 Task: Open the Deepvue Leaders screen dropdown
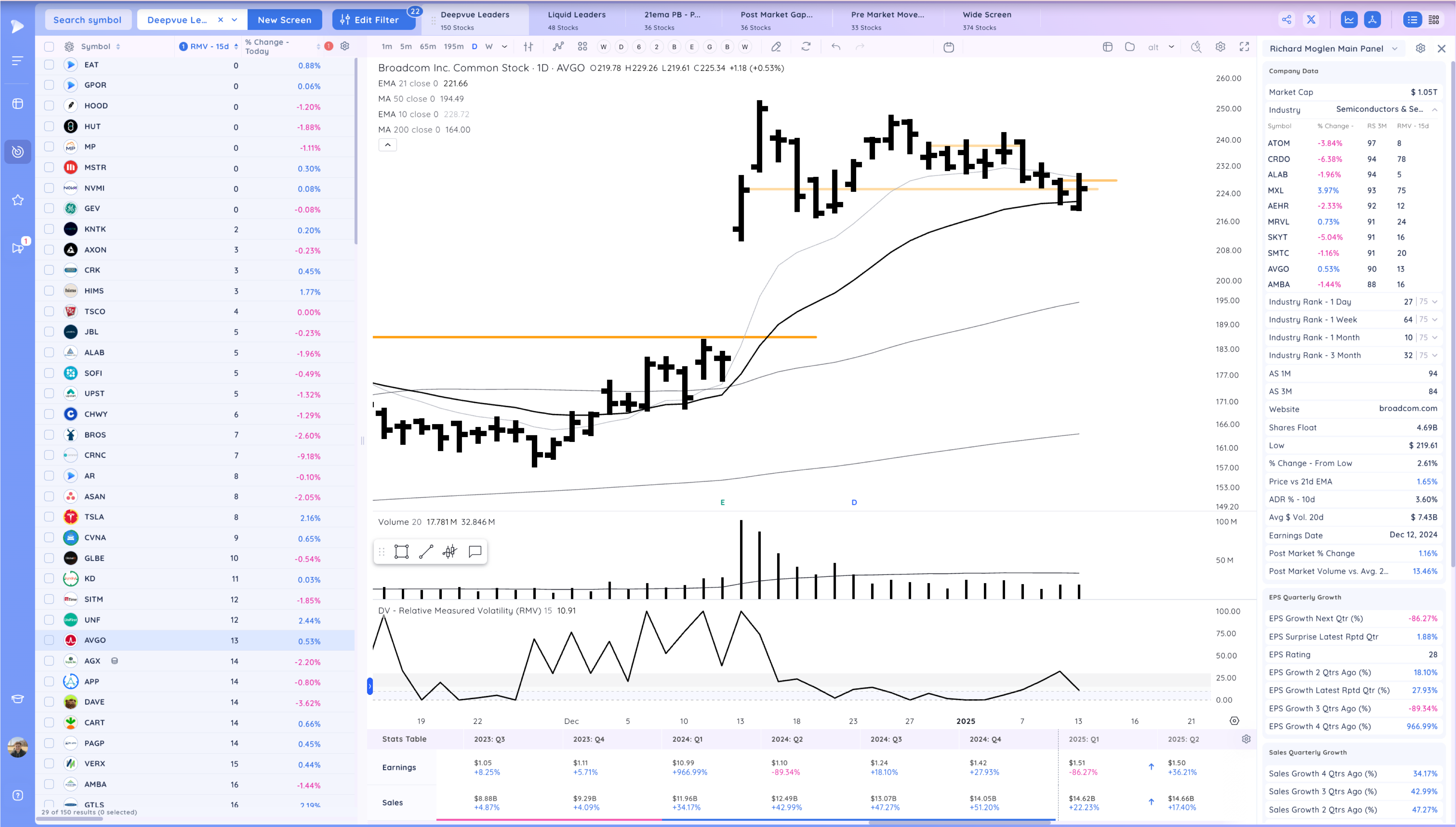(234, 20)
